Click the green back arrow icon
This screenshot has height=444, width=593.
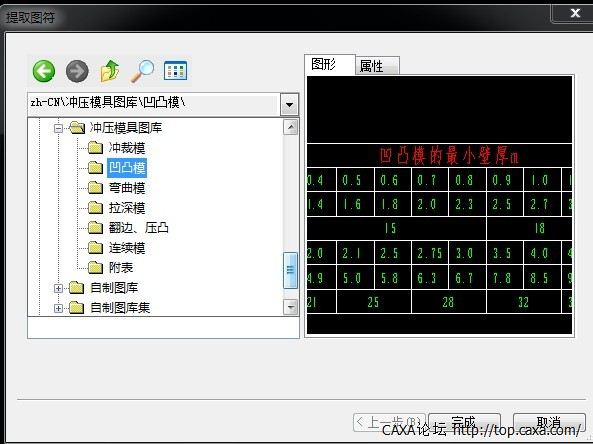[44, 71]
